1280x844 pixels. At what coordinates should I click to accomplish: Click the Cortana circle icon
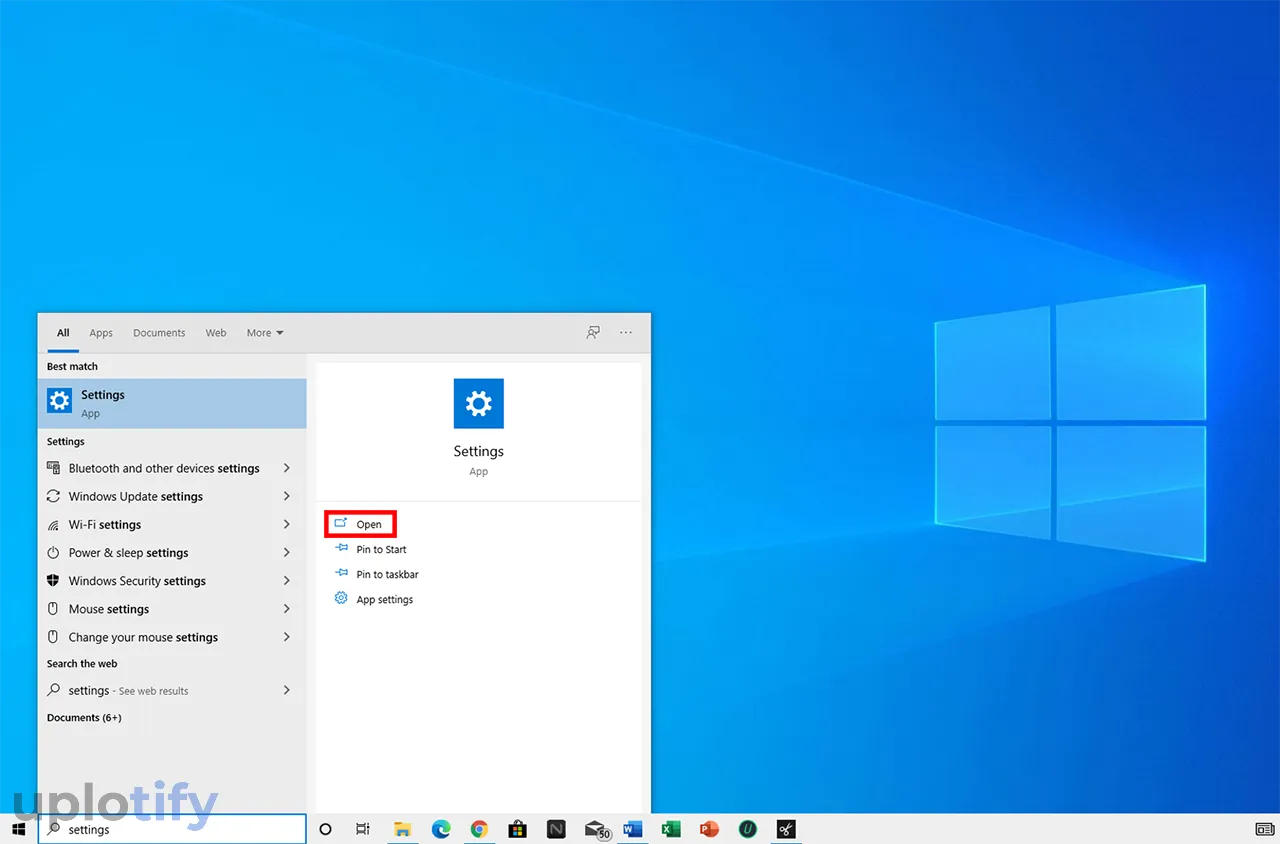coord(325,829)
